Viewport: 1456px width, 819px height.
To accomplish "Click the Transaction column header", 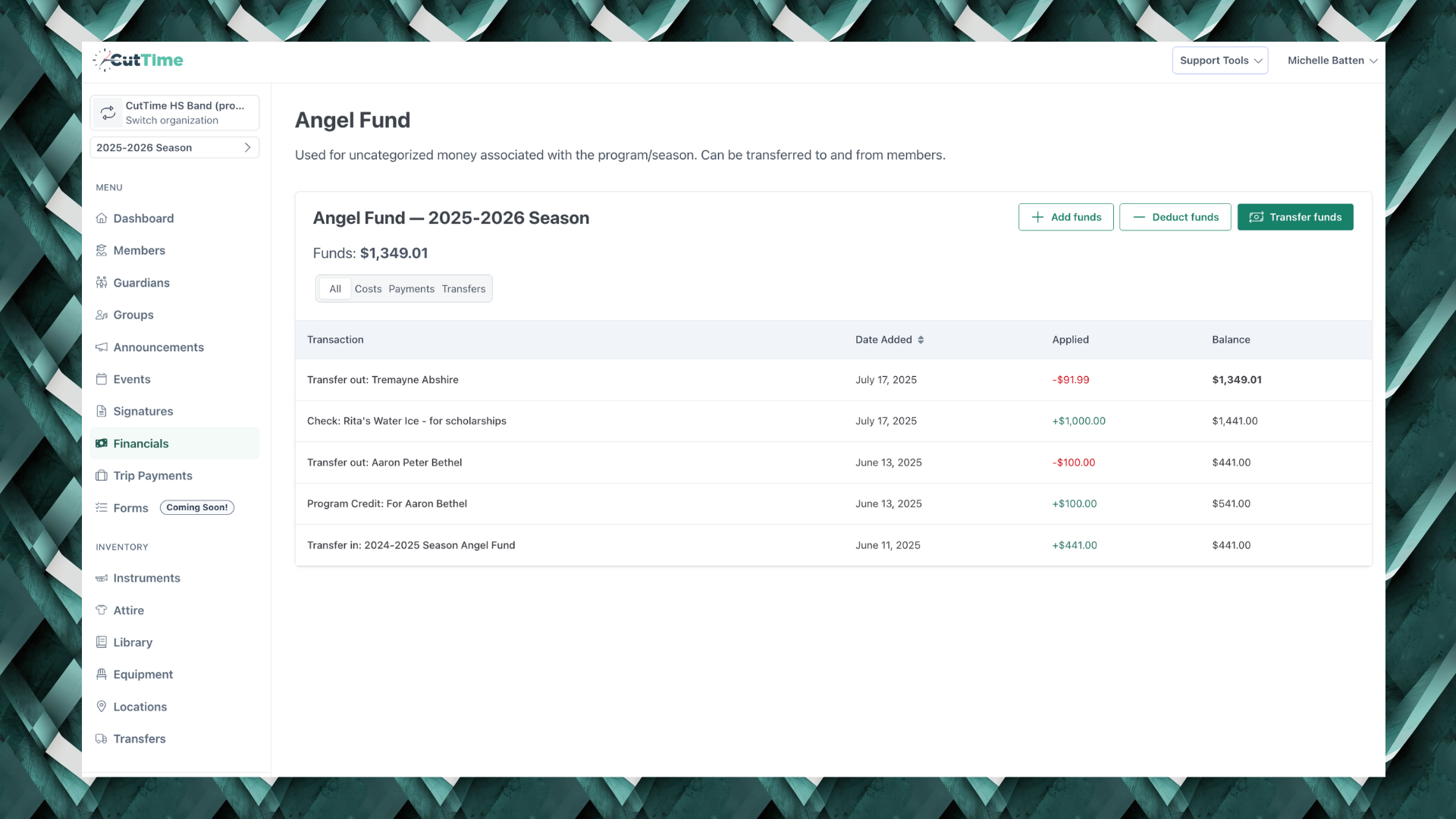I will pyautogui.click(x=335, y=340).
